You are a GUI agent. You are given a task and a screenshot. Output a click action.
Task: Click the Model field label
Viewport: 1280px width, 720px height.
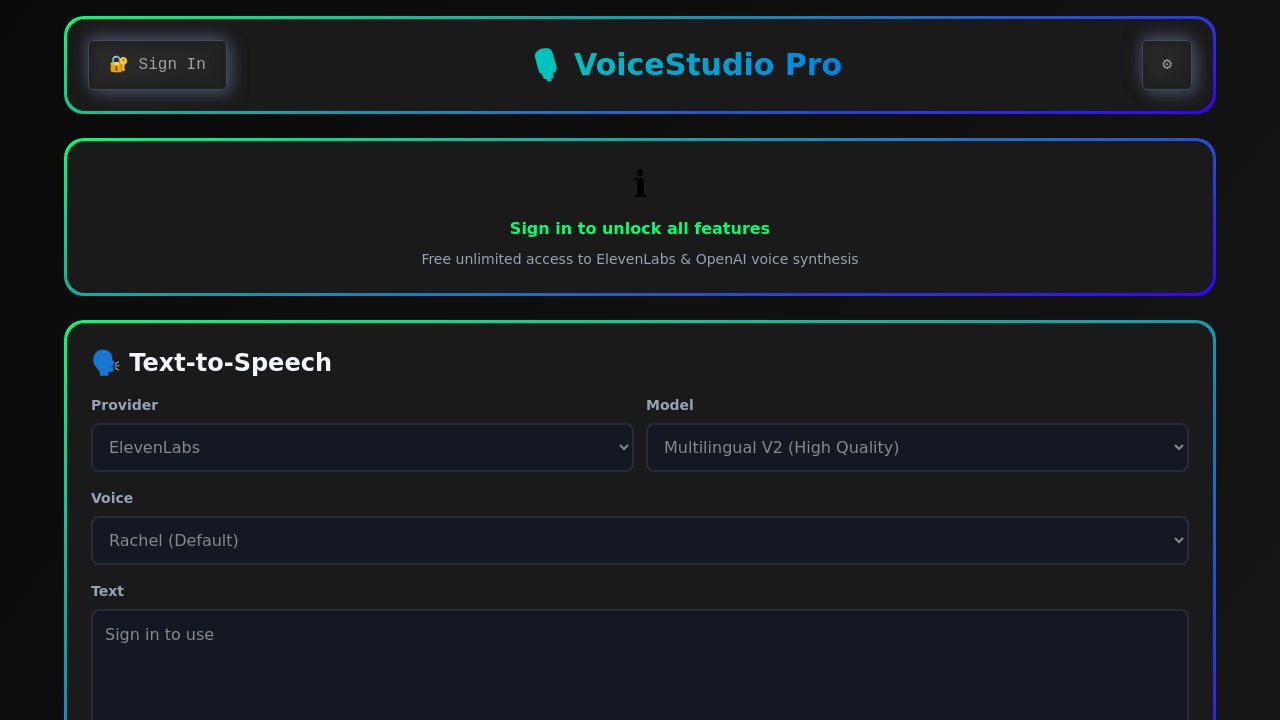(669, 405)
